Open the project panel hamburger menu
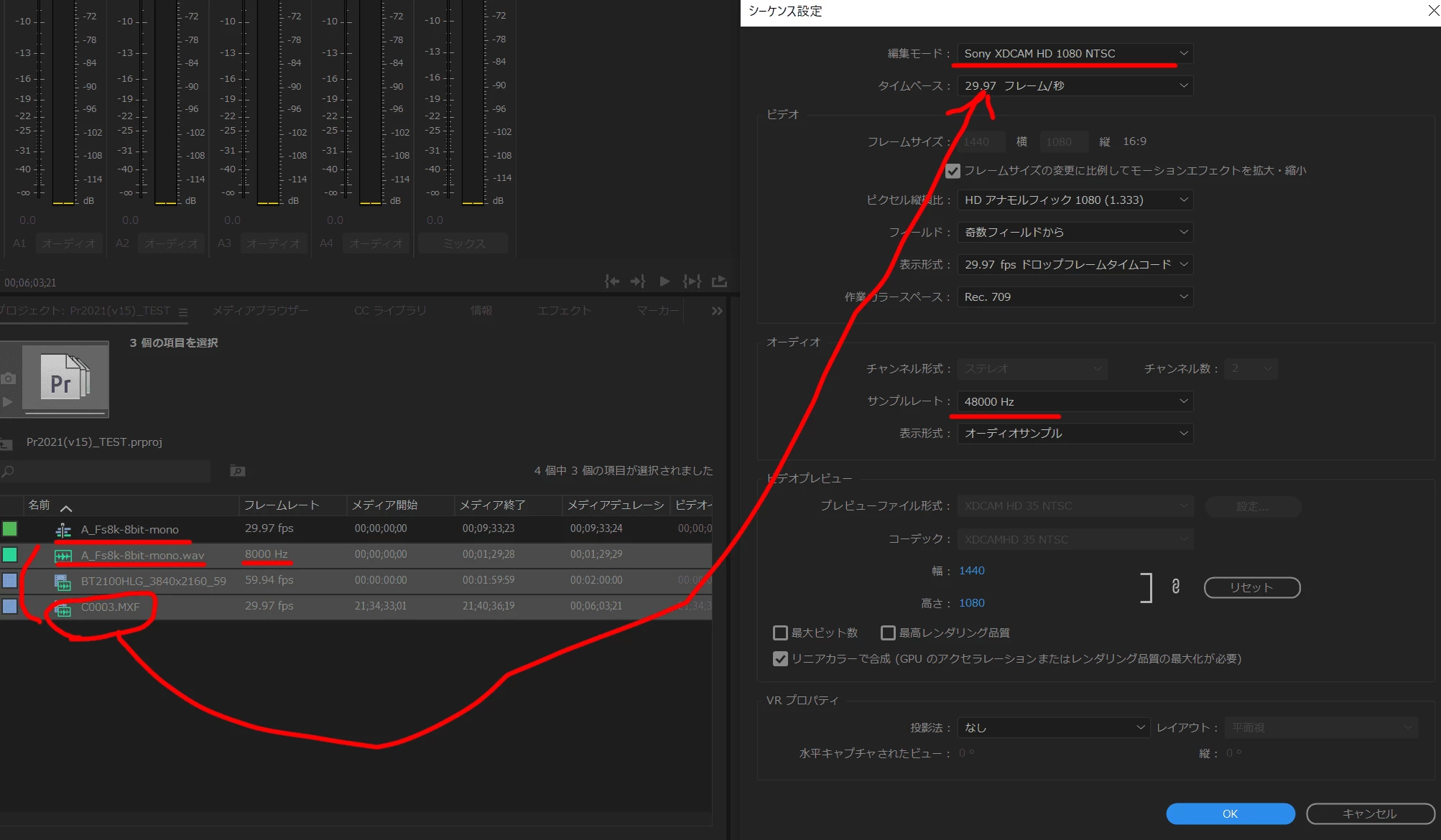This screenshot has width=1441, height=840. 183,312
